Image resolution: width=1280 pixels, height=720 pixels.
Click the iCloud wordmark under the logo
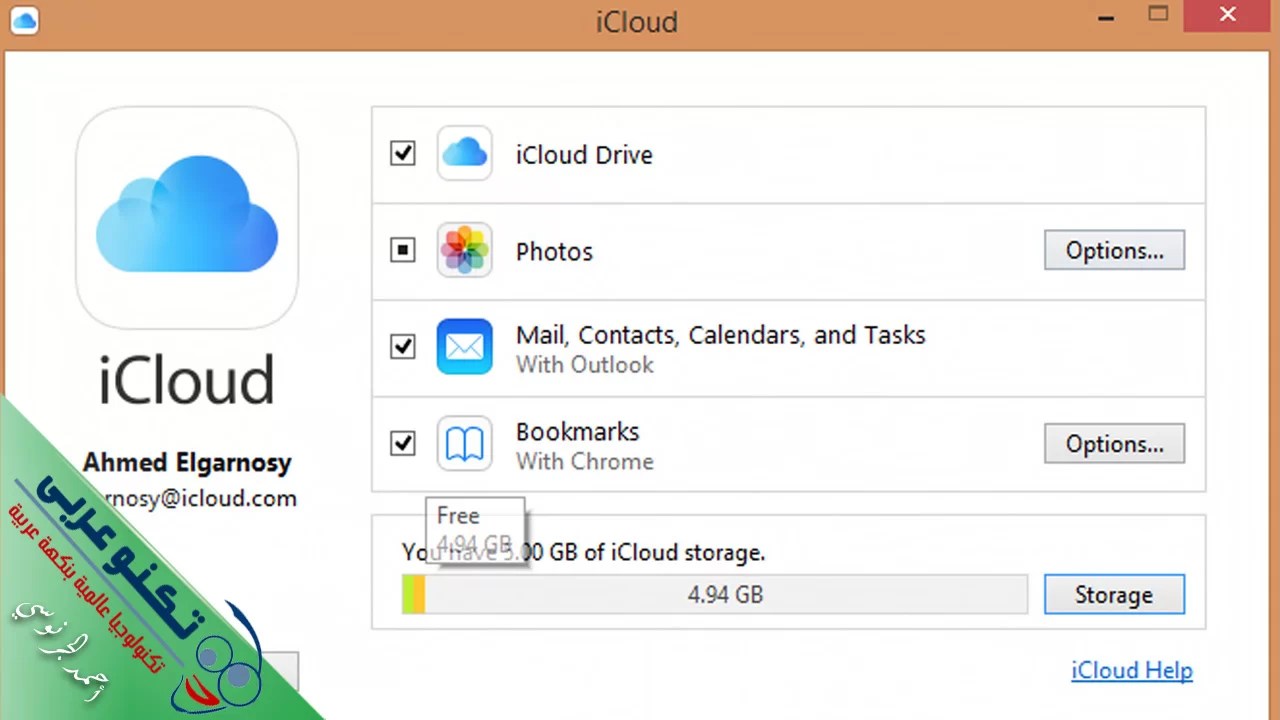(187, 379)
